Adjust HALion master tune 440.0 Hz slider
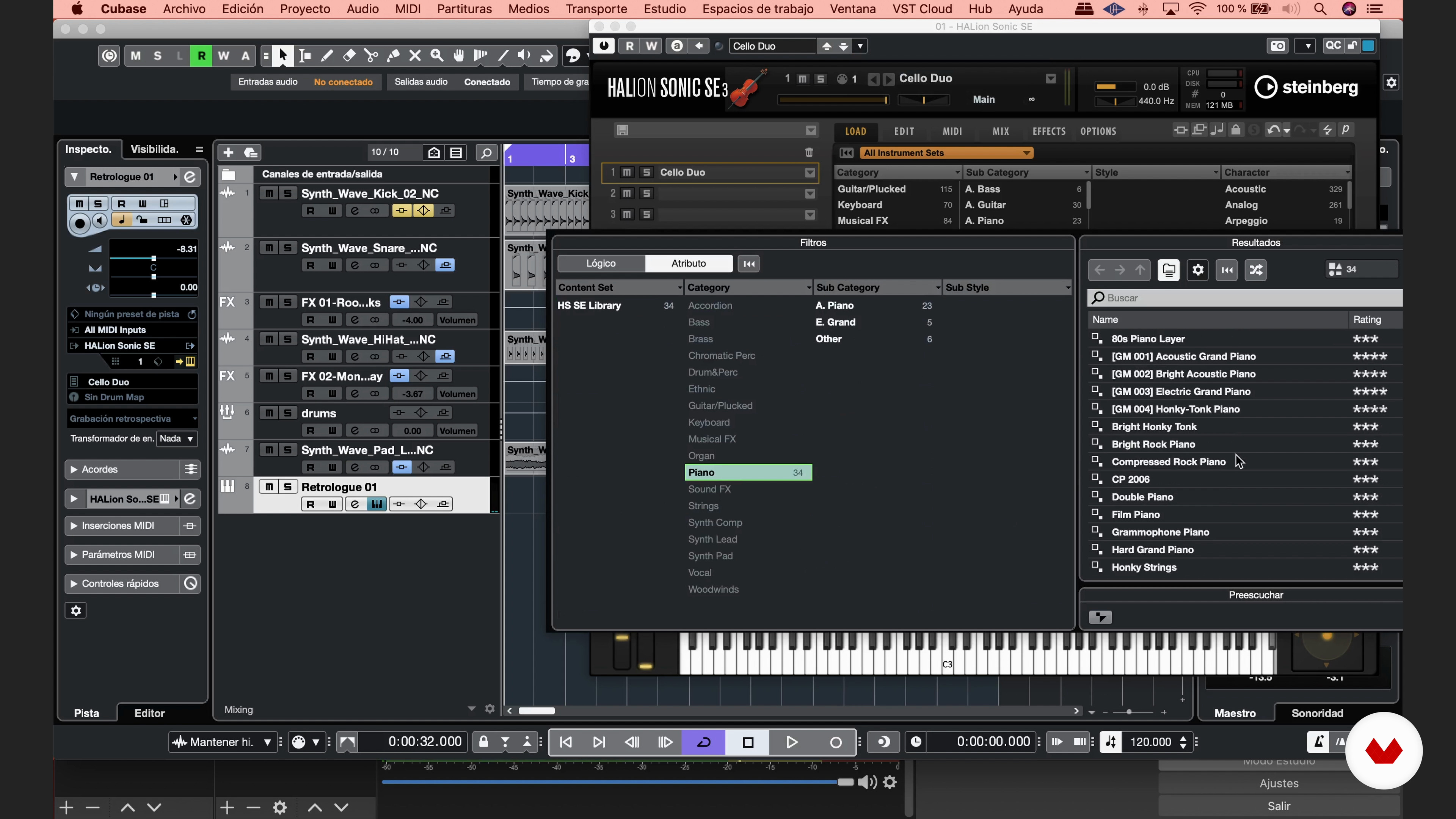1456x819 pixels. click(x=1115, y=101)
